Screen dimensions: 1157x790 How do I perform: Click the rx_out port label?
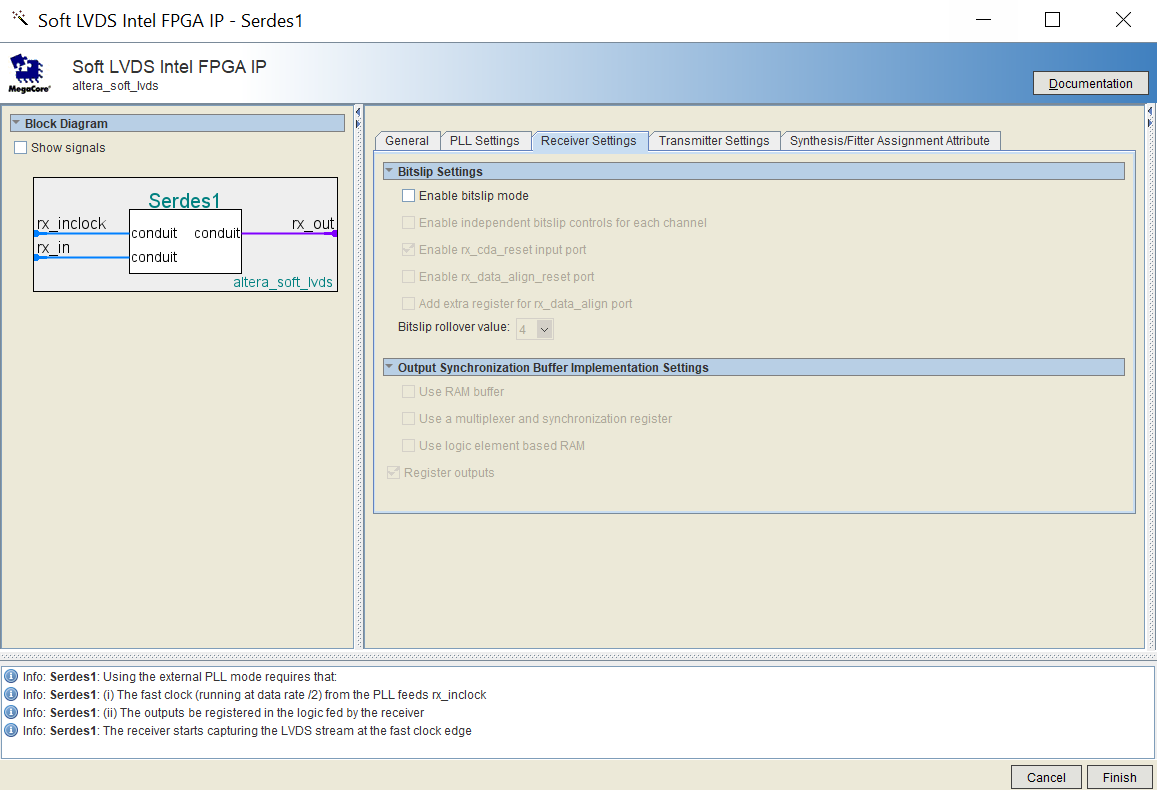click(x=313, y=224)
